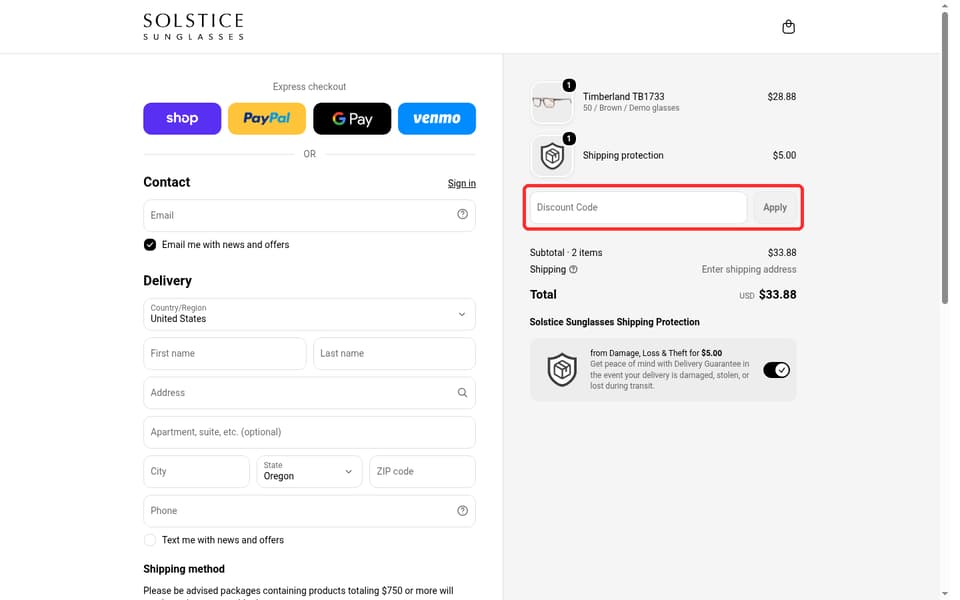Click the Discount Code input field
This screenshot has width=960, height=600.
(x=638, y=208)
